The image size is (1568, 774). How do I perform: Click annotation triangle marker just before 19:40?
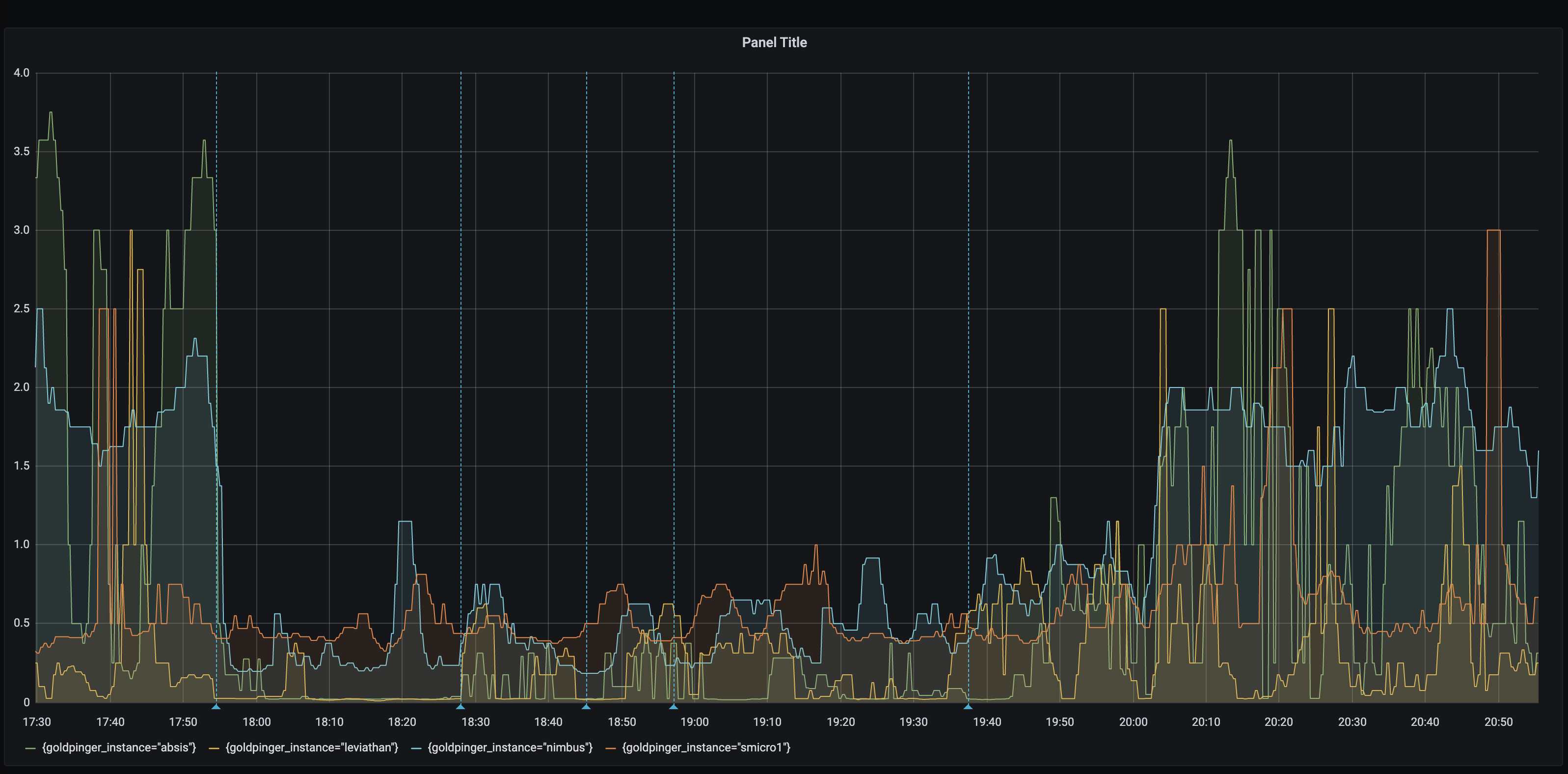968,706
